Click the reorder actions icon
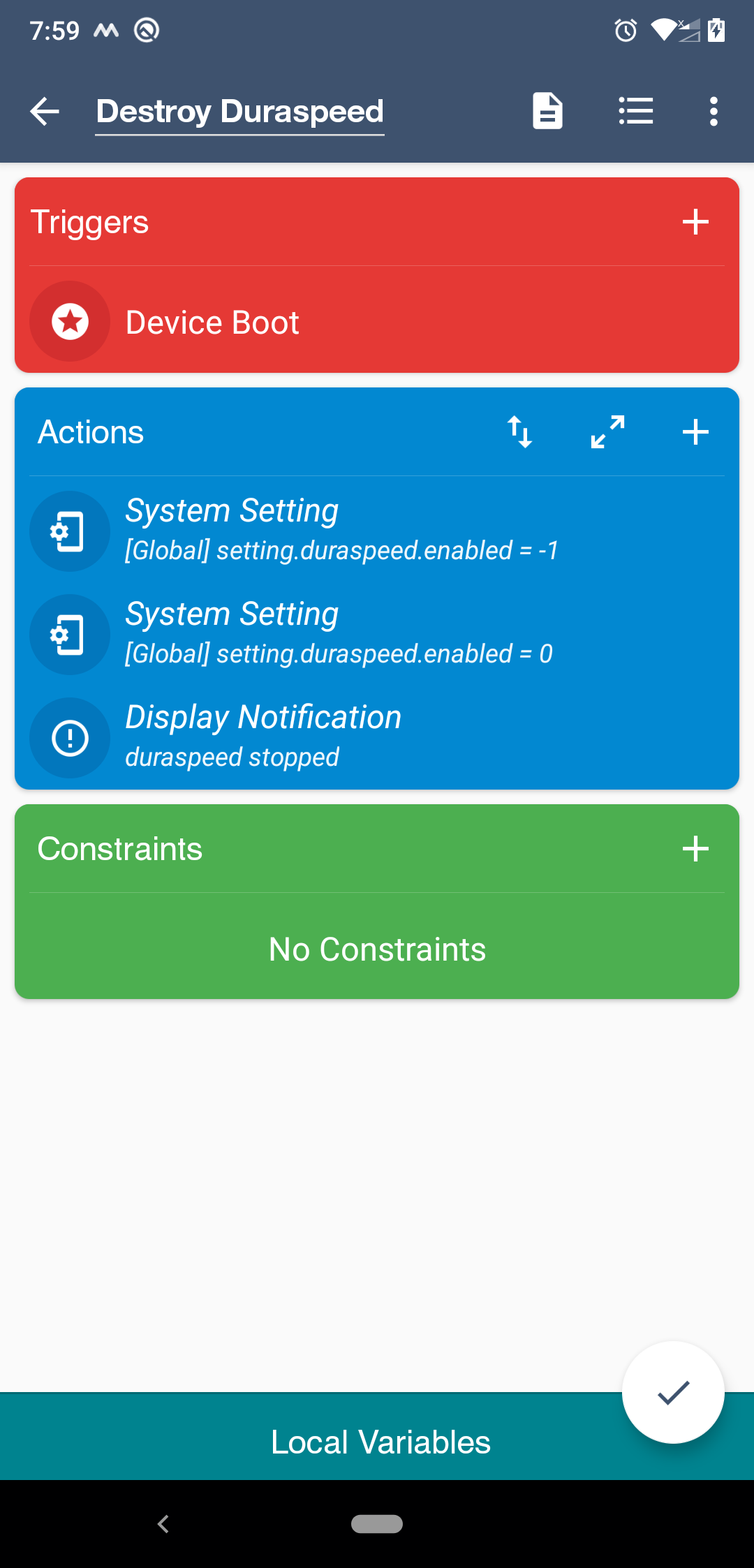 [x=519, y=431]
